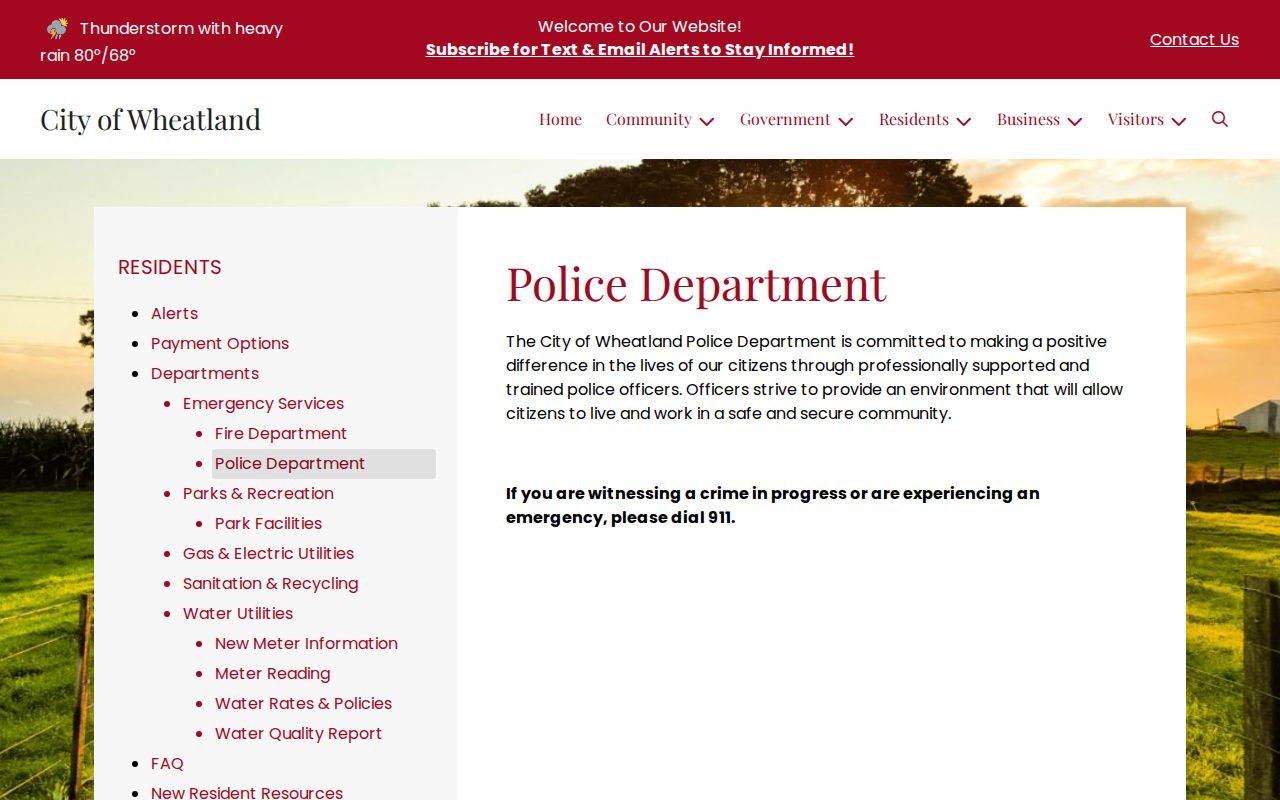1280x800 pixels.
Task: Open the Community nav menu label
Action: tap(648, 119)
